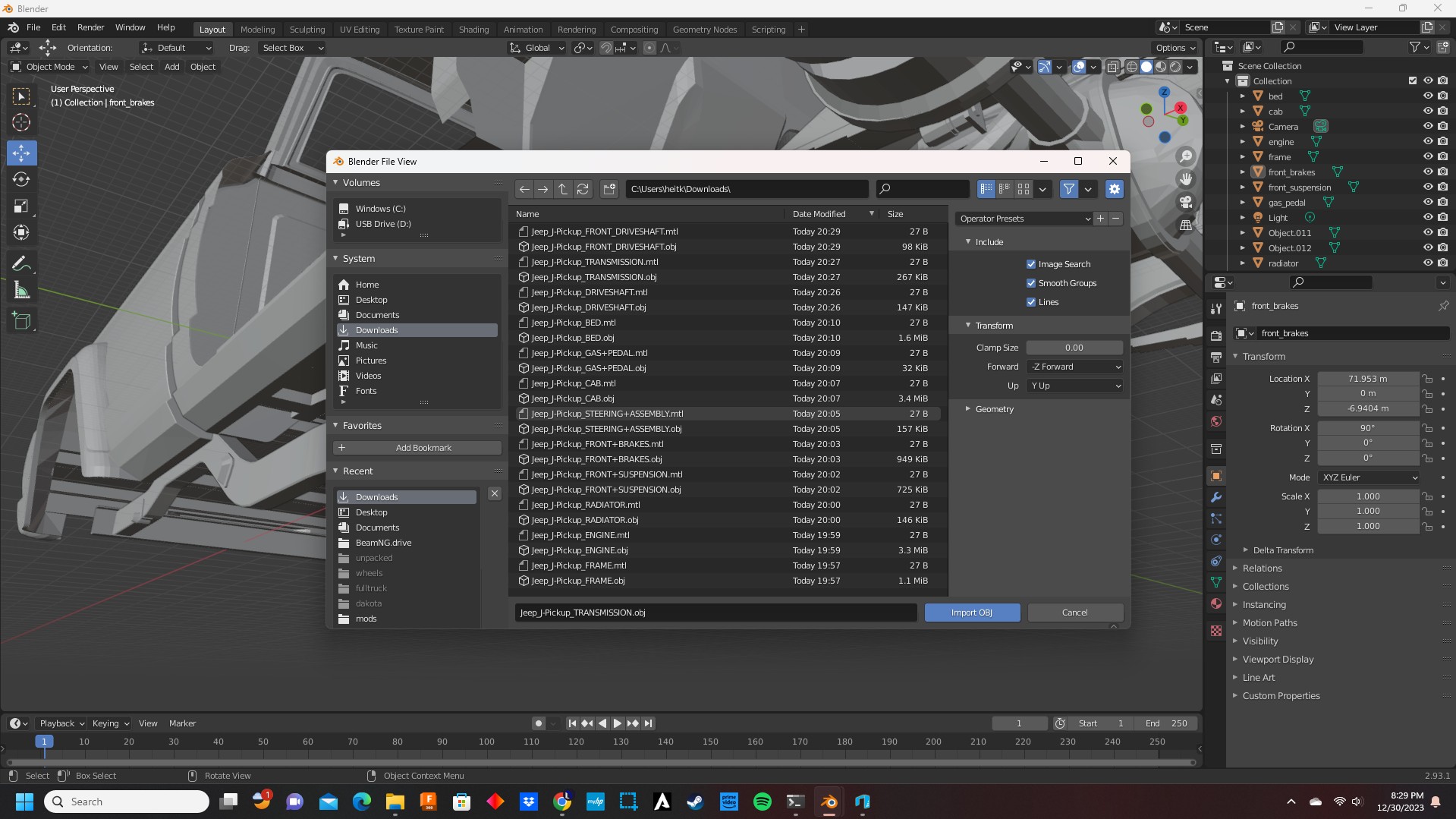Open the zoom viewport gizmo
The height and width of the screenshot is (819, 1456).
coord(1185,156)
